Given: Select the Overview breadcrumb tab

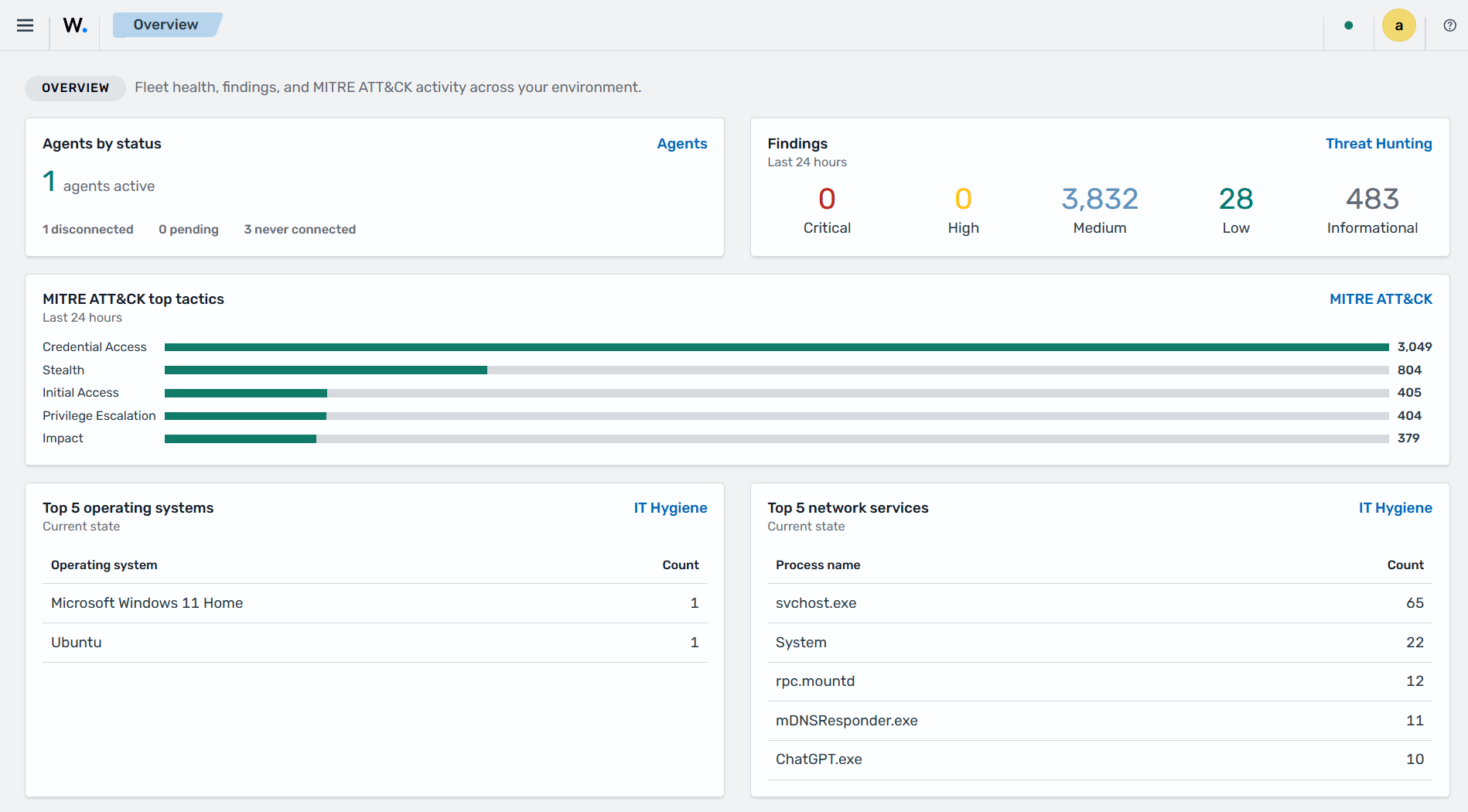Looking at the screenshot, I should pos(166,25).
